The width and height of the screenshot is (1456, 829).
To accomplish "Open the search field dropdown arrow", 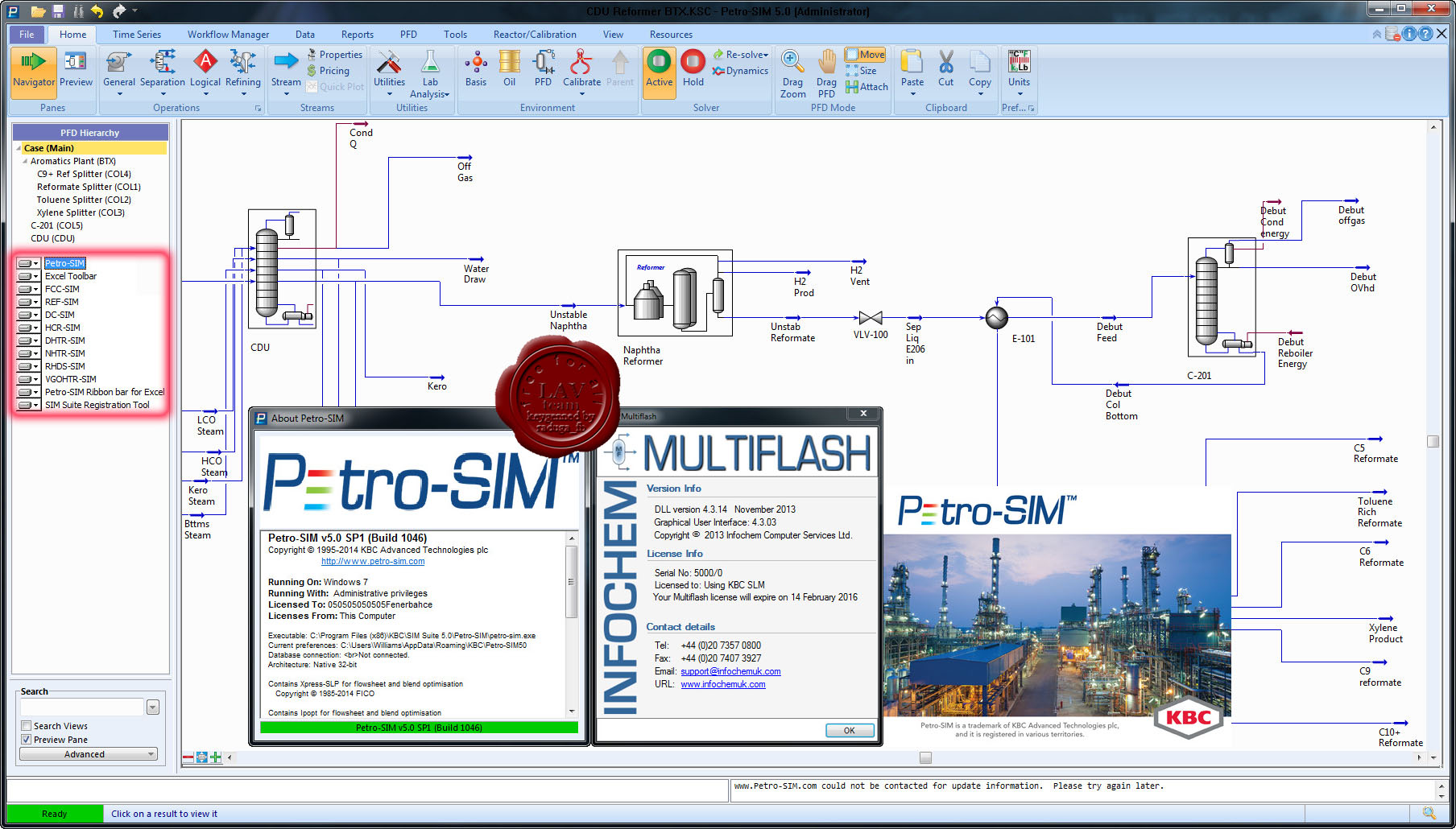I will pyautogui.click(x=153, y=707).
